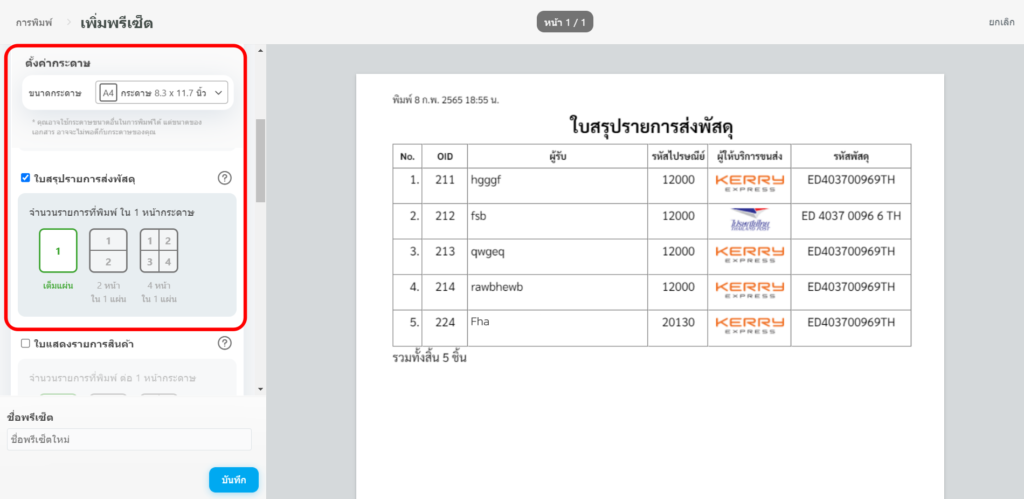This screenshot has width=1024, height=499.
Task: Uncheck the ใบสรุปรายการส่งพัสดุ checkbox
Action: [26, 178]
